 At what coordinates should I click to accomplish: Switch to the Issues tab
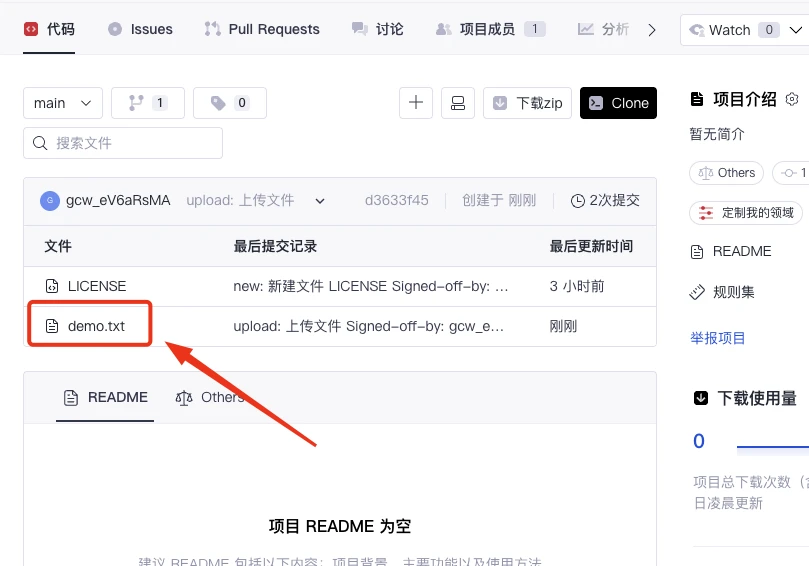click(140, 29)
